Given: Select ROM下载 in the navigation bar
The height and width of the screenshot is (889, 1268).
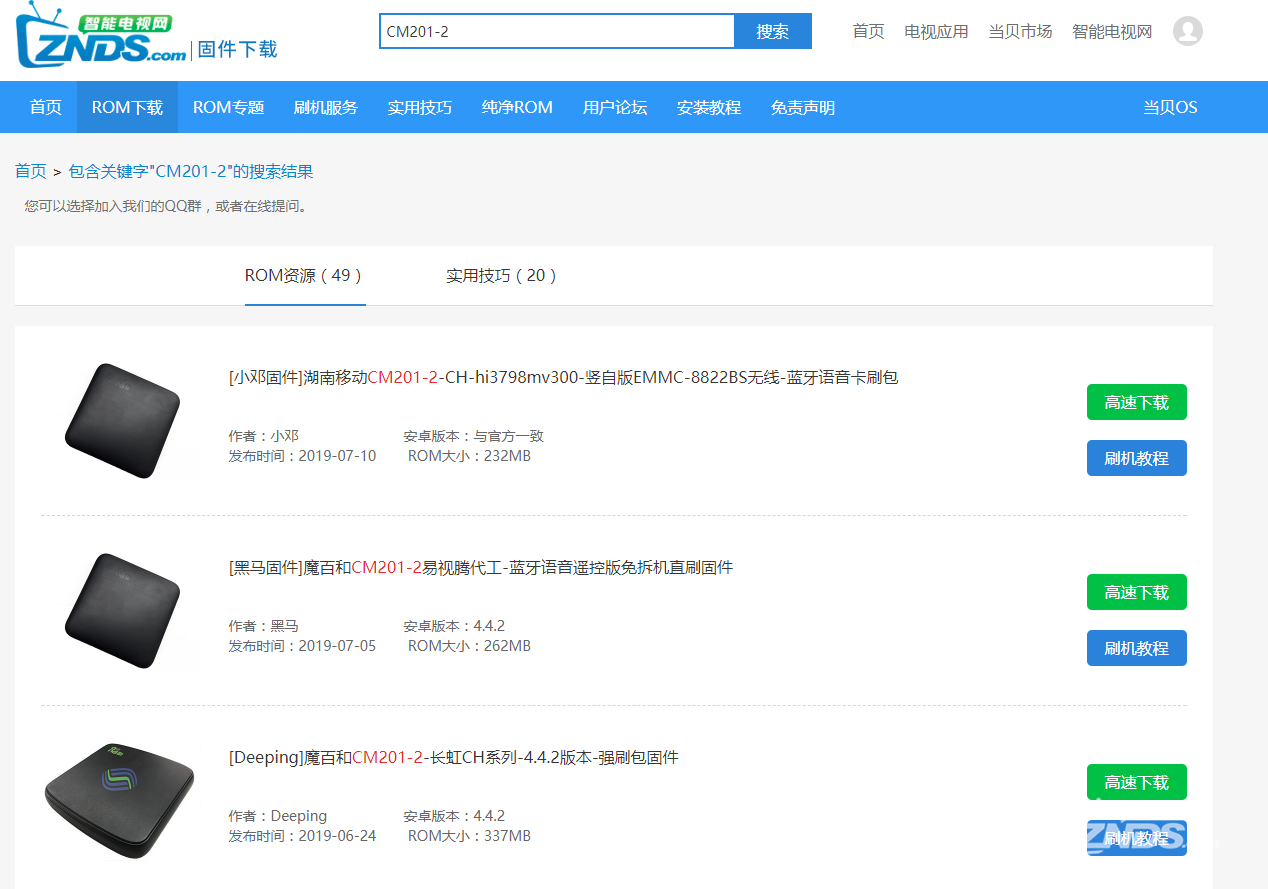Looking at the screenshot, I should pos(127,107).
